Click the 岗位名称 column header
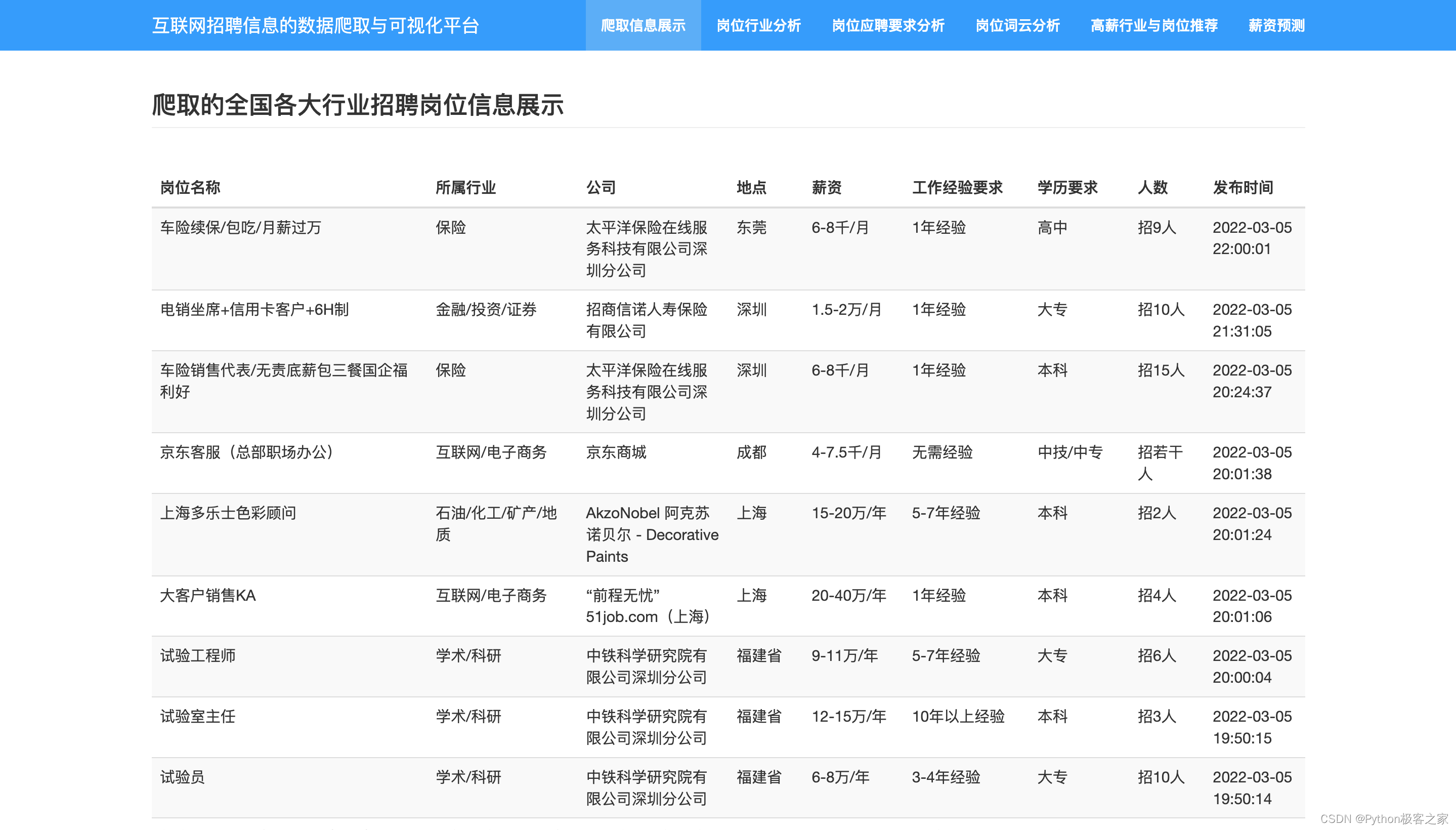The height and width of the screenshot is (830, 1456). pyautogui.click(x=190, y=188)
